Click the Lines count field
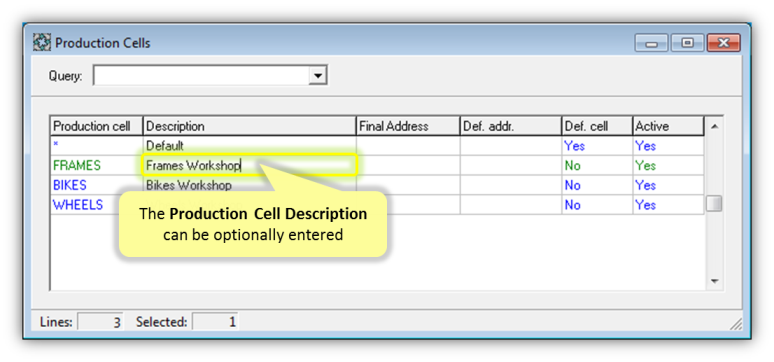 pyautogui.click(x=100, y=322)
